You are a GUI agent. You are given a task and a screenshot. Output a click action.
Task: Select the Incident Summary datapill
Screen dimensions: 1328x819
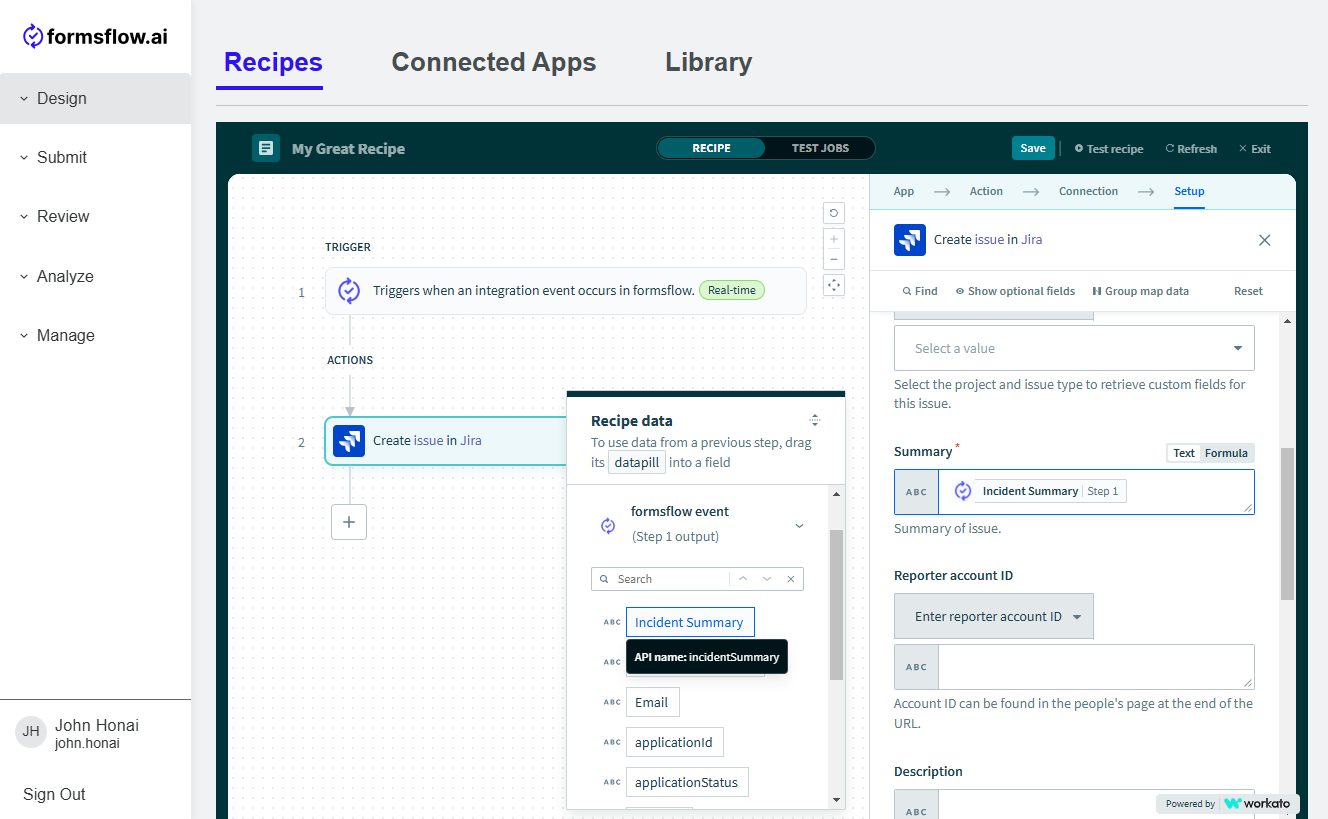690,622
